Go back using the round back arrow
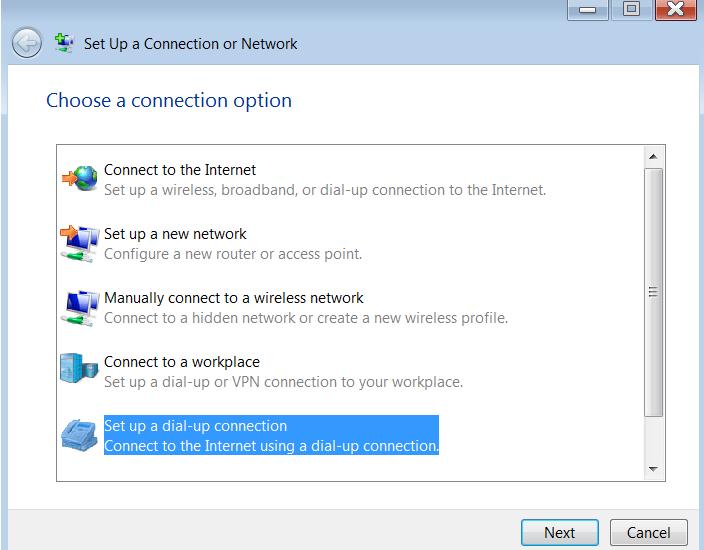Screen dimensions: 704x550 (27, 43)
